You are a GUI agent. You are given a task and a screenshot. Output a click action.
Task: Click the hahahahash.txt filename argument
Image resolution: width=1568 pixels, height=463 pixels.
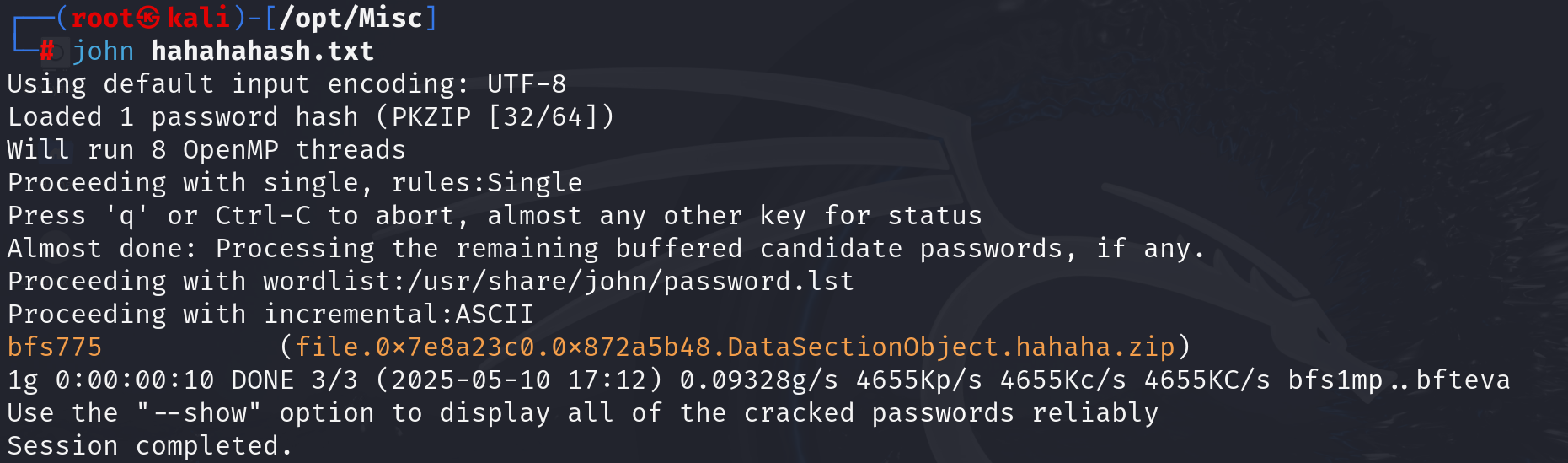pyautogui.click(x=262, y=51)
